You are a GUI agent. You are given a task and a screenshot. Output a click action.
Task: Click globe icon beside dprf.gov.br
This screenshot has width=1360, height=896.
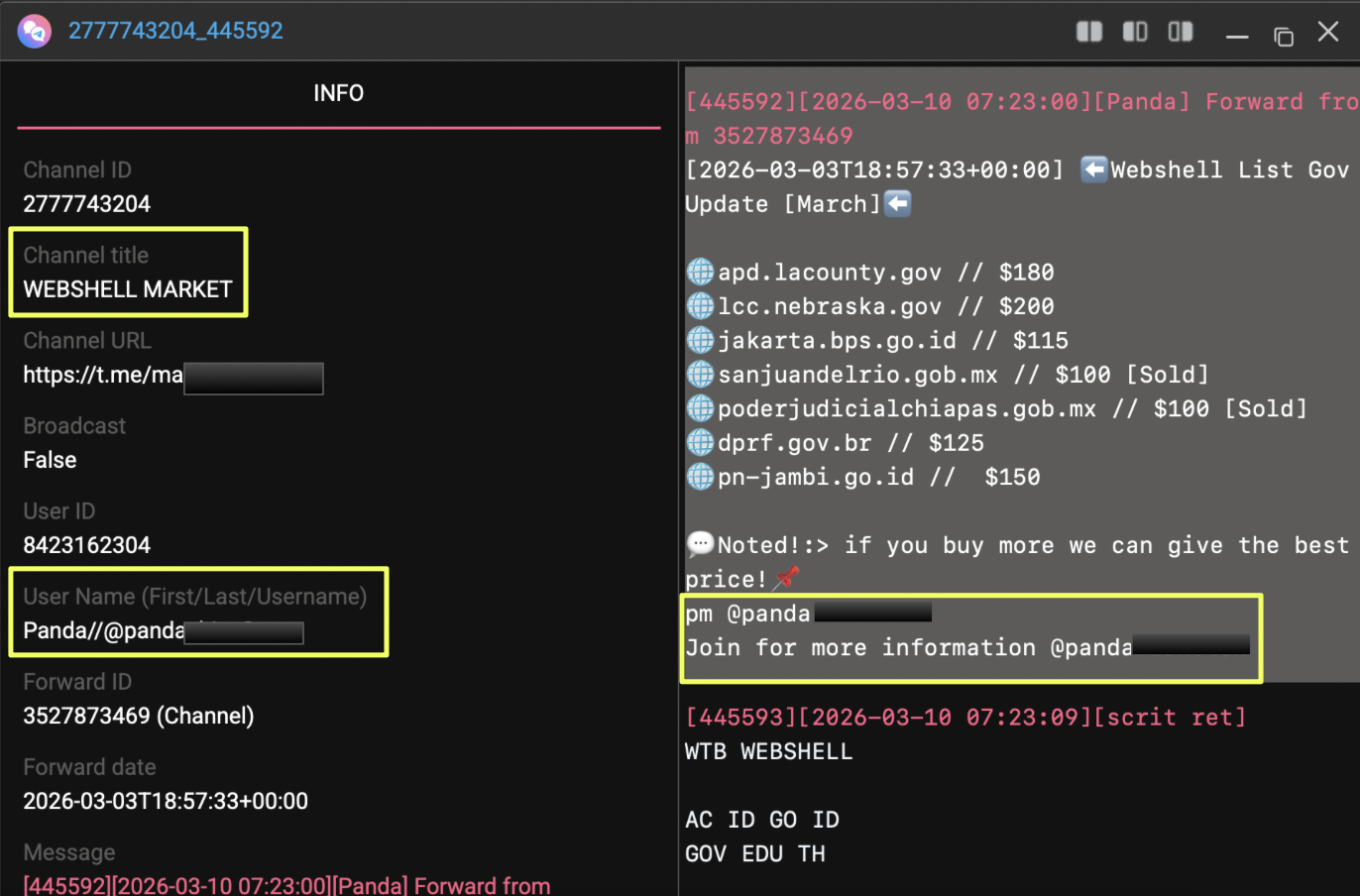(x=700, y=443)
